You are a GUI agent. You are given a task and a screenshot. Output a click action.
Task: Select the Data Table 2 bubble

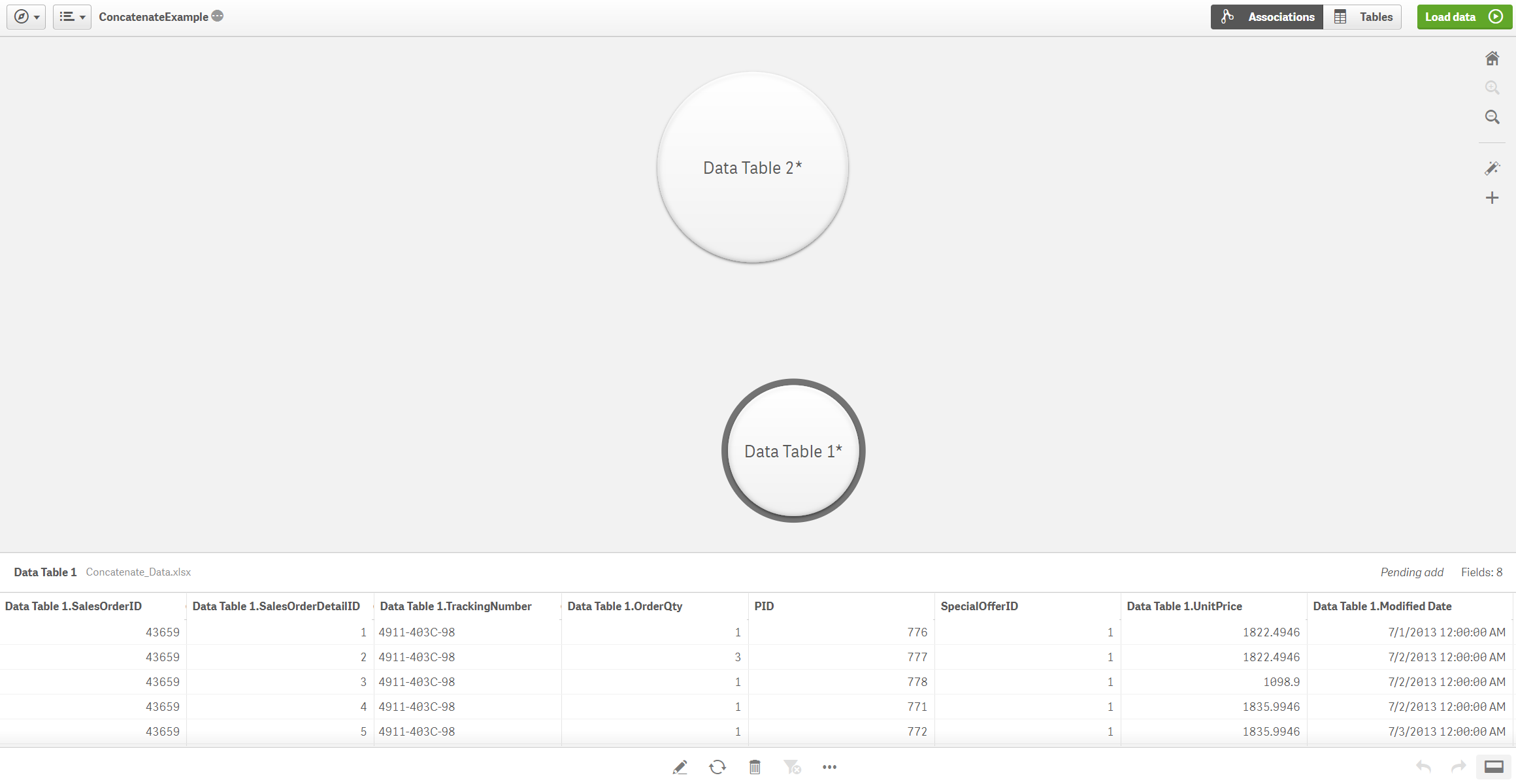752,168
